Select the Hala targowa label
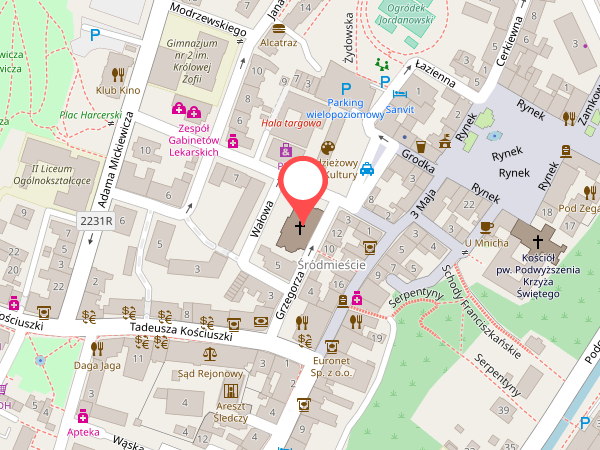Viewport: 600px width, 450px height. coord(291,123)
